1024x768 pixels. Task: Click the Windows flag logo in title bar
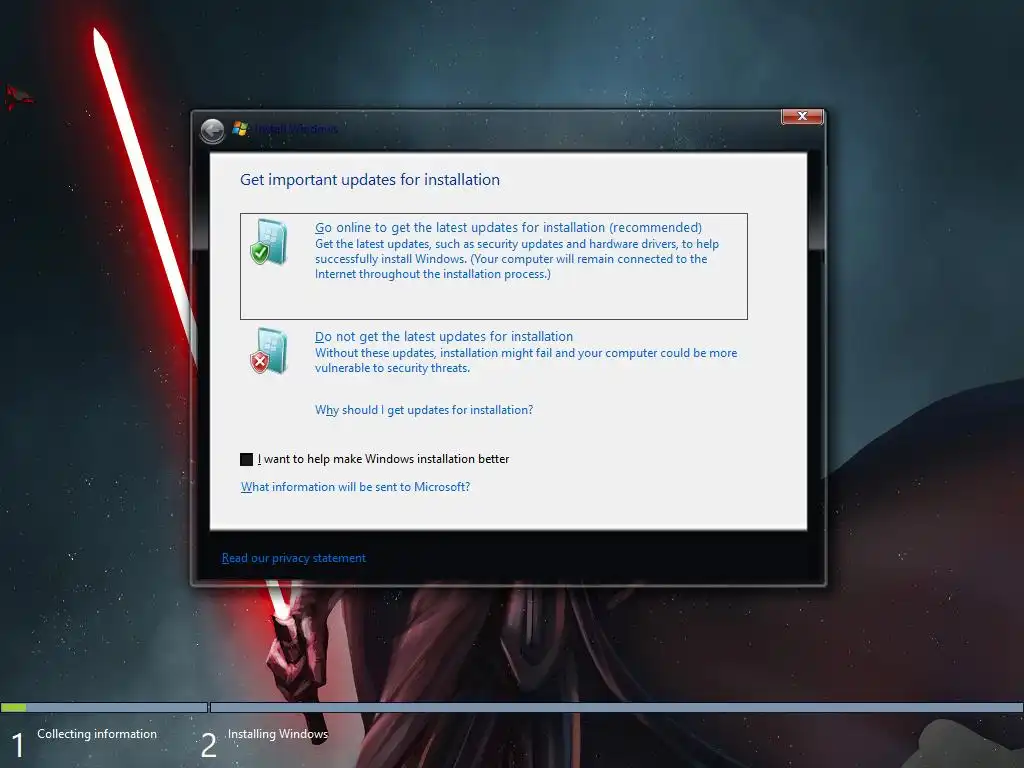(x=240, y=128)
